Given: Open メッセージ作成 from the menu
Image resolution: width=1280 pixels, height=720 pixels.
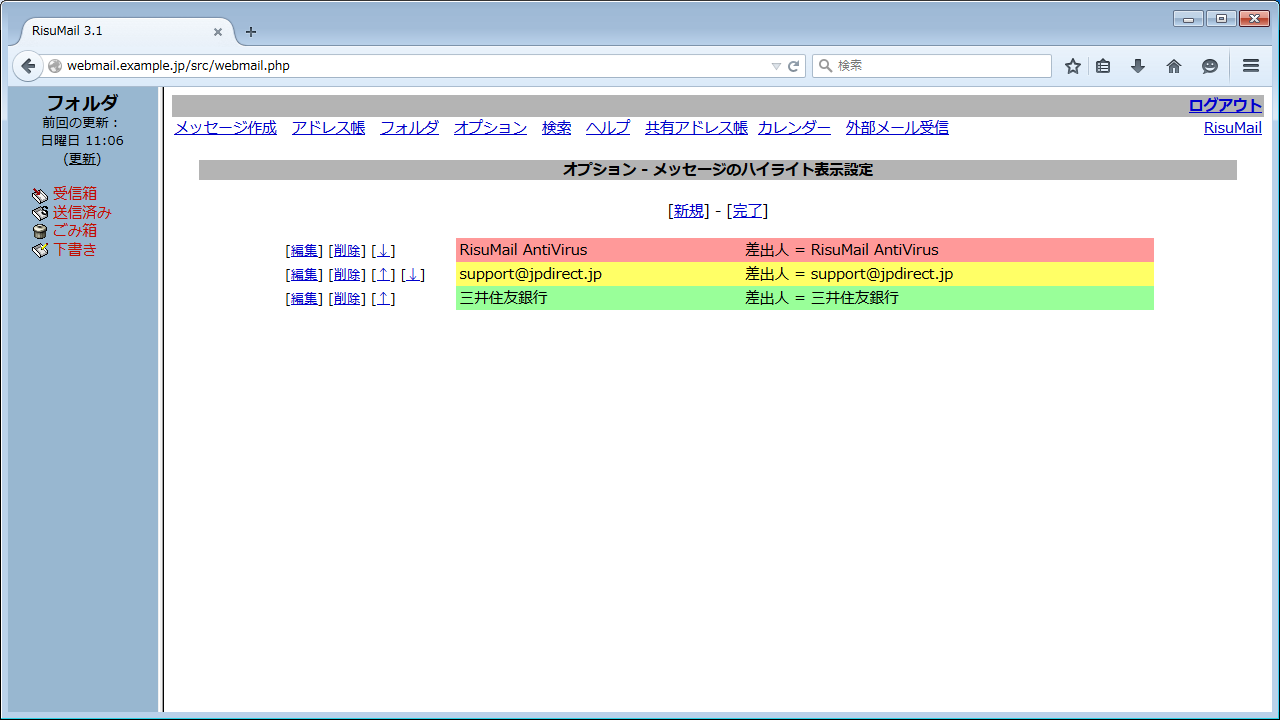Looking at the screenshot, I should coord(225,128).
